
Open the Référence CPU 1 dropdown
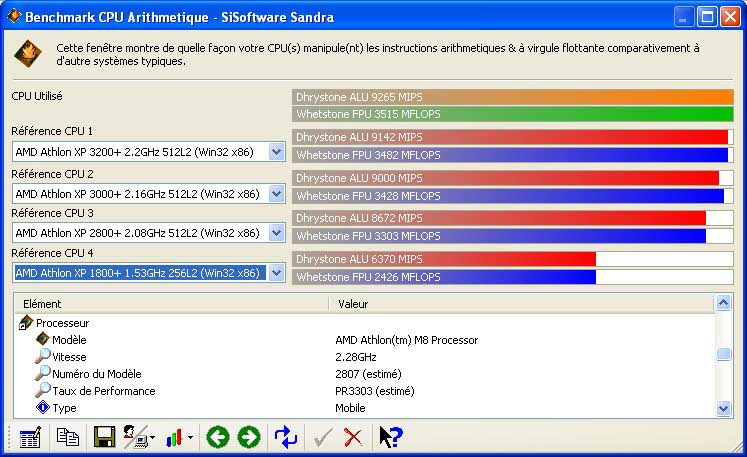(x=277, y=152)
